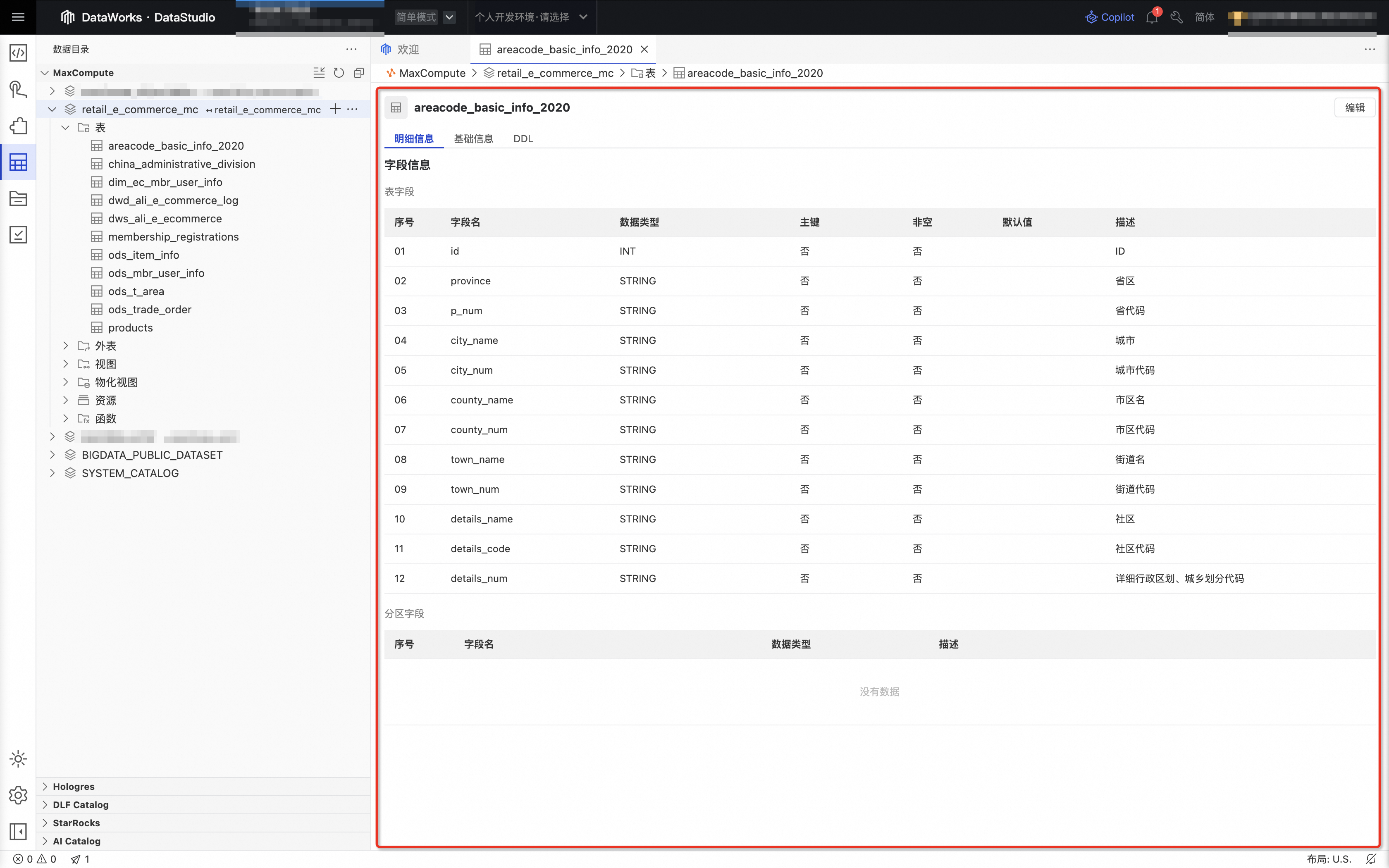The width and height of the screenshot is (1389, 868).
Task: Expand the 外表 folder
Action: tap(65, 346)
